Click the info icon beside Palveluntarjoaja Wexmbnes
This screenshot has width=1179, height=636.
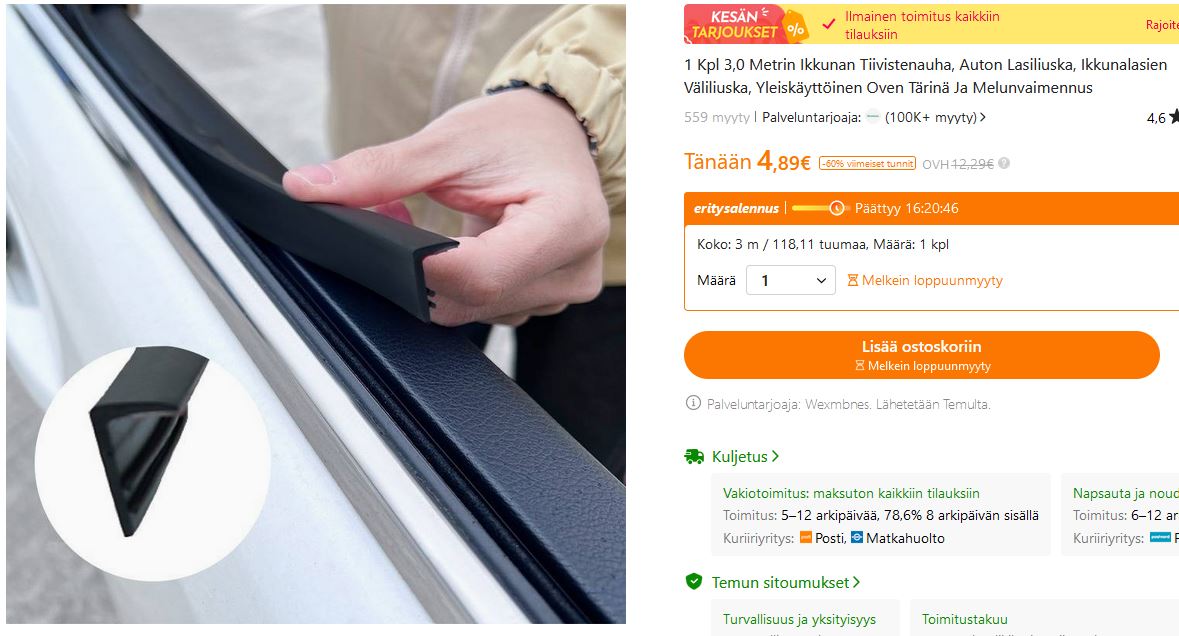point(693,403)
